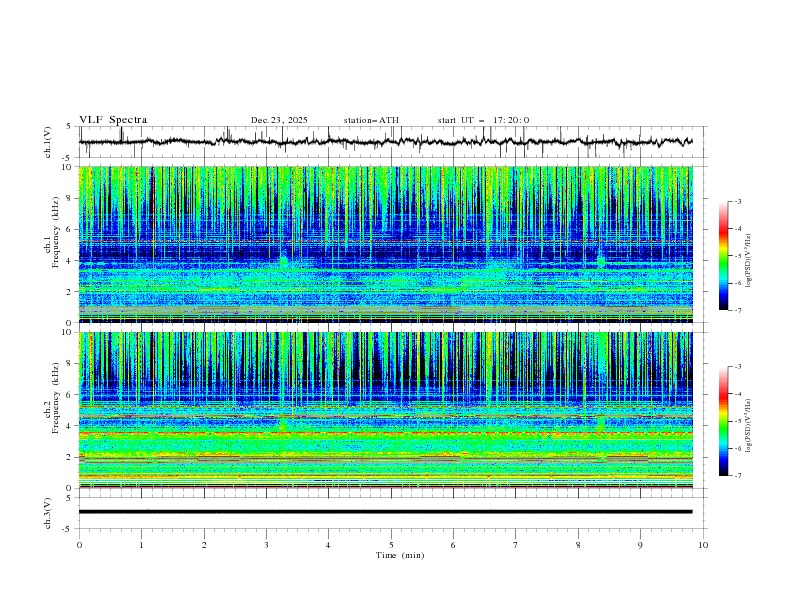Click the "VLF Spectra" plot title
The height and width of the screenshot is (612, 792).
(x=113, y=120)
